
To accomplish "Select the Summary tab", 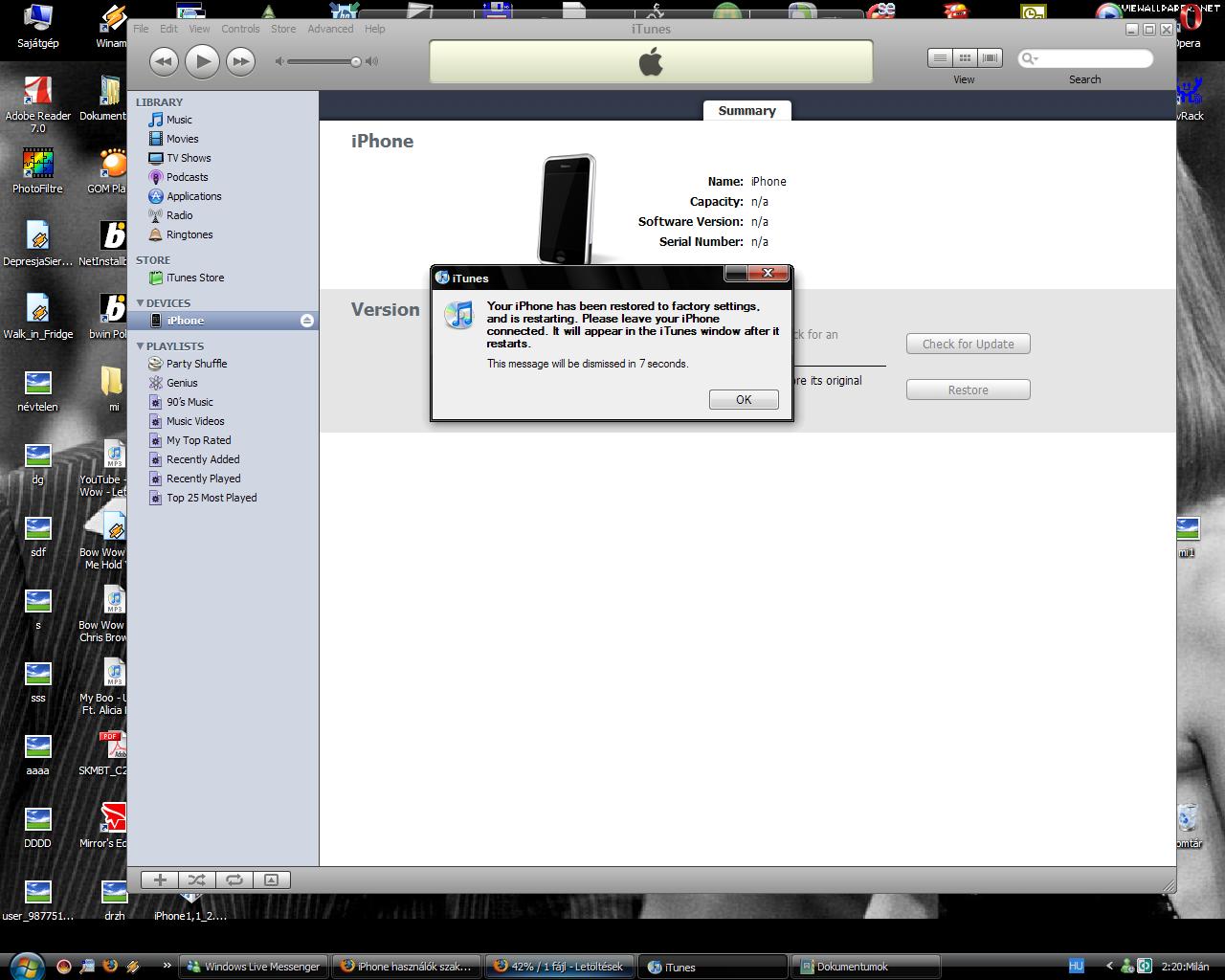I will 746,111.
